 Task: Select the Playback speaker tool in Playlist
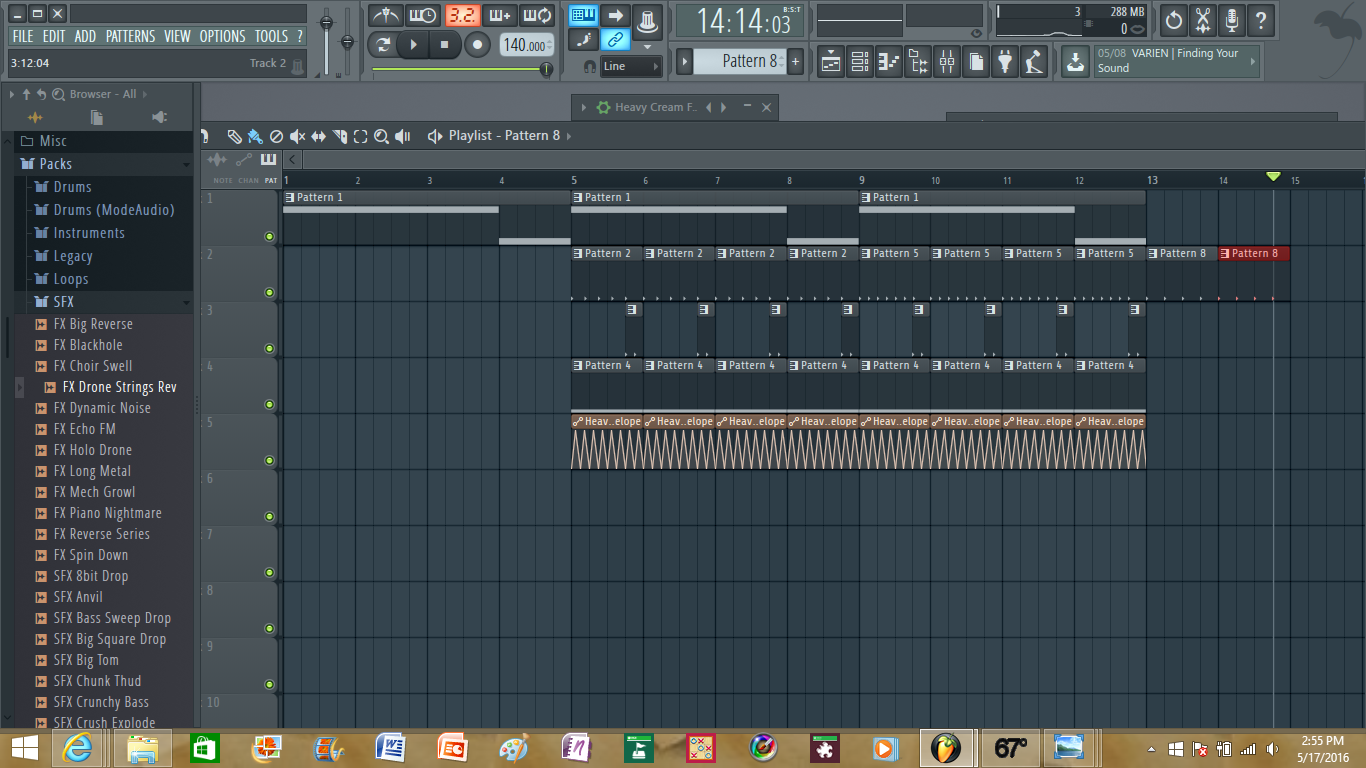tap(402, 136)
